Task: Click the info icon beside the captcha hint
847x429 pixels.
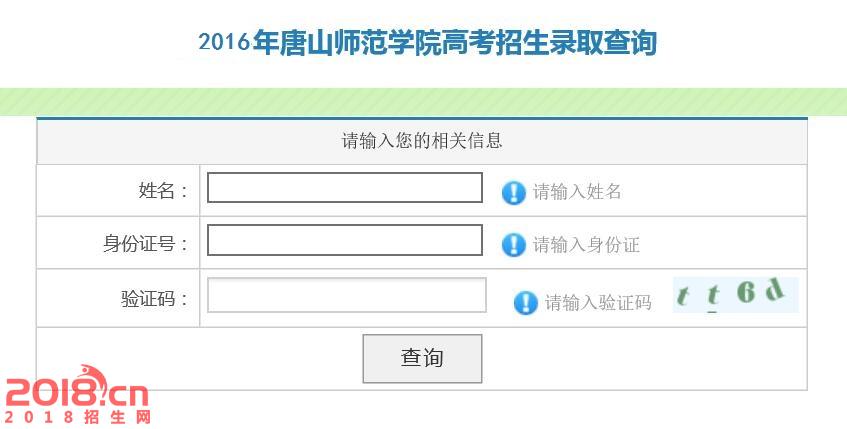Action: point(525,302)
